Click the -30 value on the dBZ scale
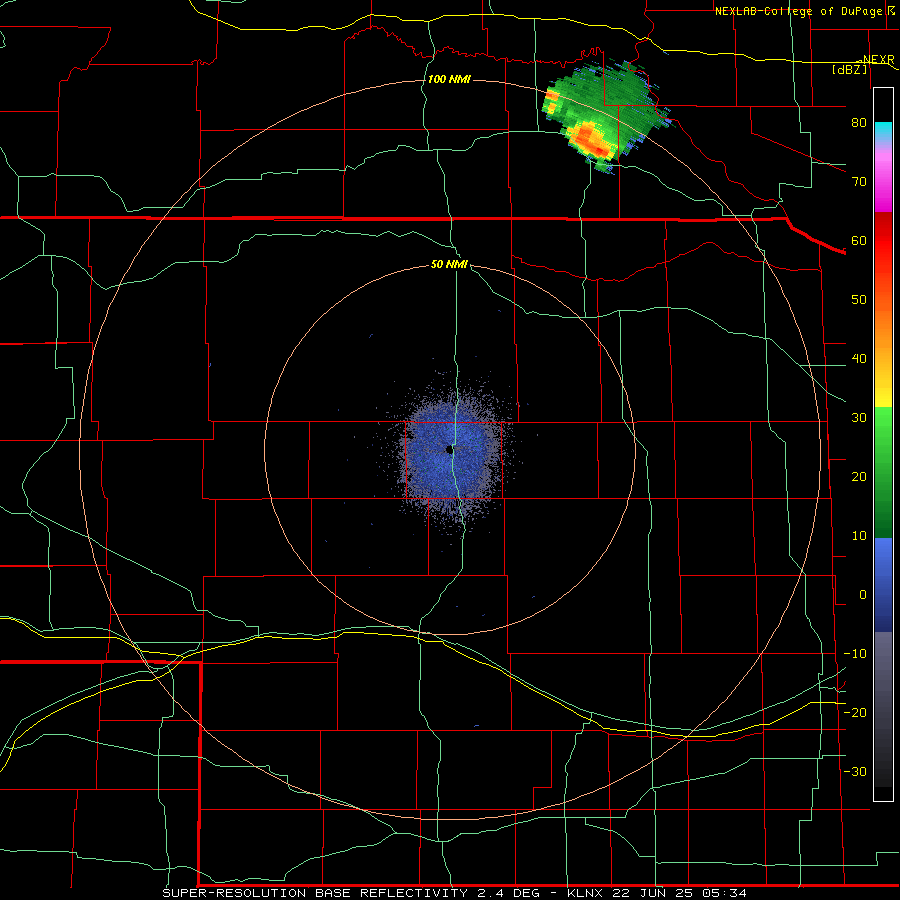Viewport: 900px width, 900px height. click(x=855, y=771)
